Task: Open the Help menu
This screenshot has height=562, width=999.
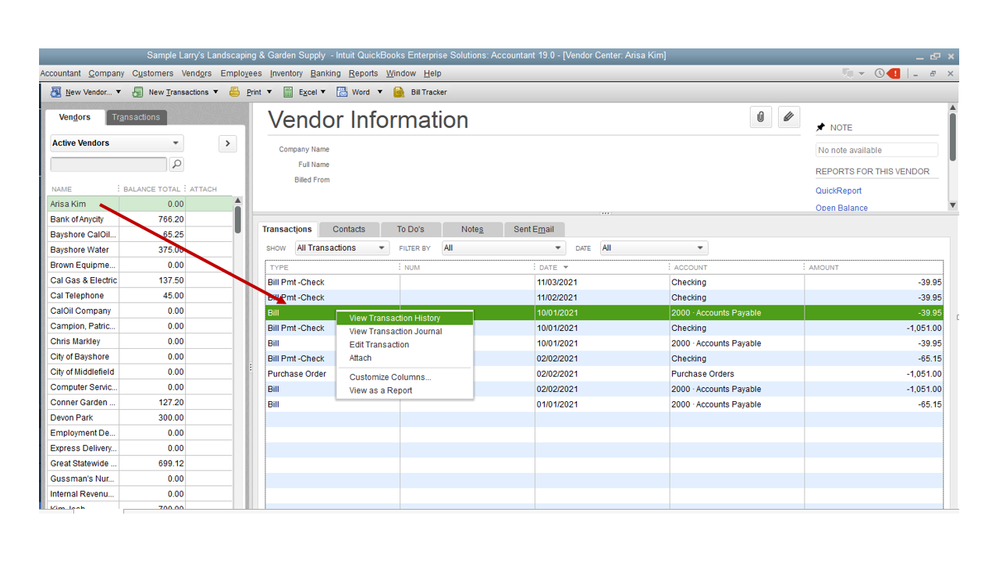Action: pos(433,73)
